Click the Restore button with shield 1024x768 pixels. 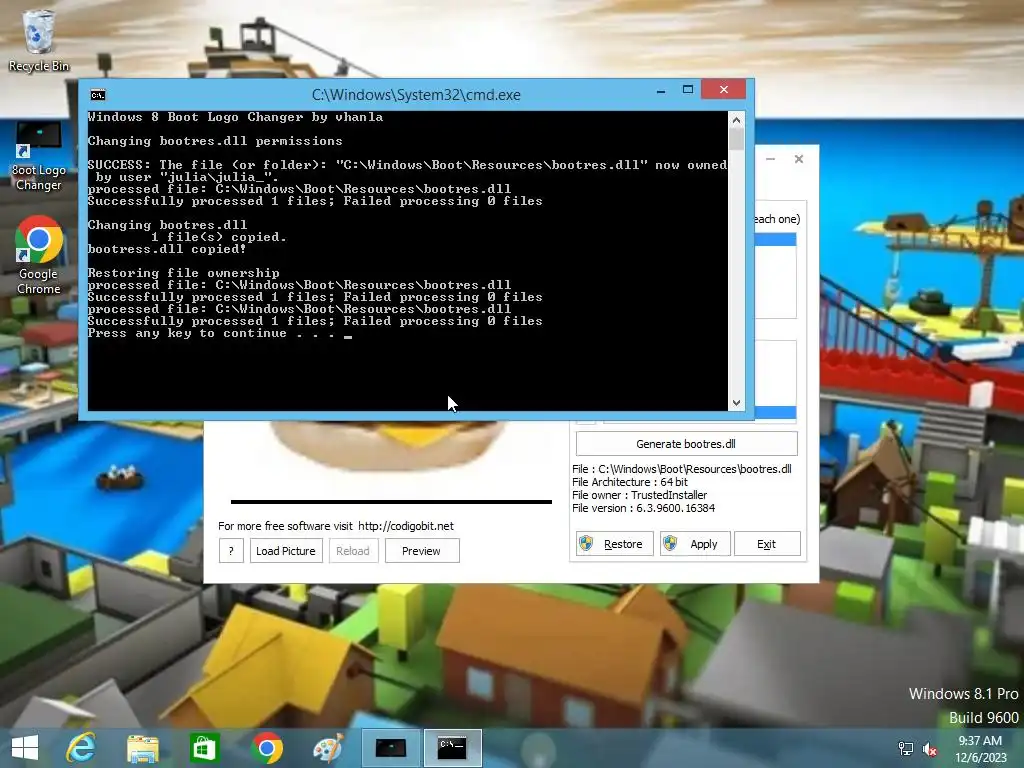pos(615,544)
